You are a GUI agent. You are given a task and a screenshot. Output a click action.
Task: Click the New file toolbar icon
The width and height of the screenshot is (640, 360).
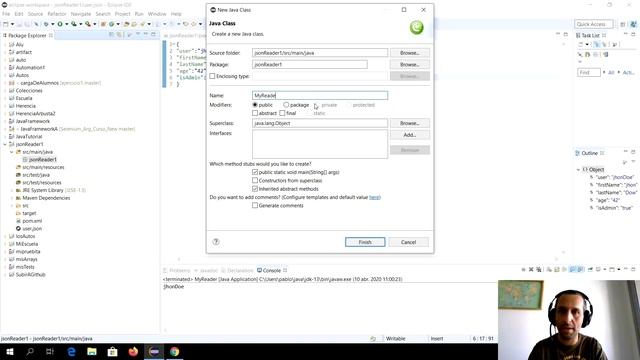[x=6, y=24]
